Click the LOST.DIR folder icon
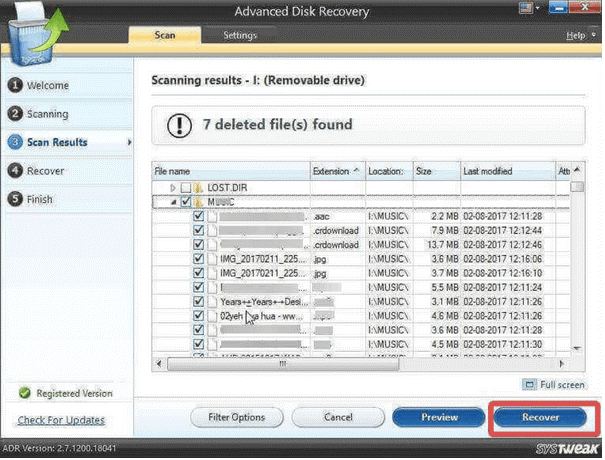Image resolution: width=605 pixels, height=460 pixels. (198, 188)
